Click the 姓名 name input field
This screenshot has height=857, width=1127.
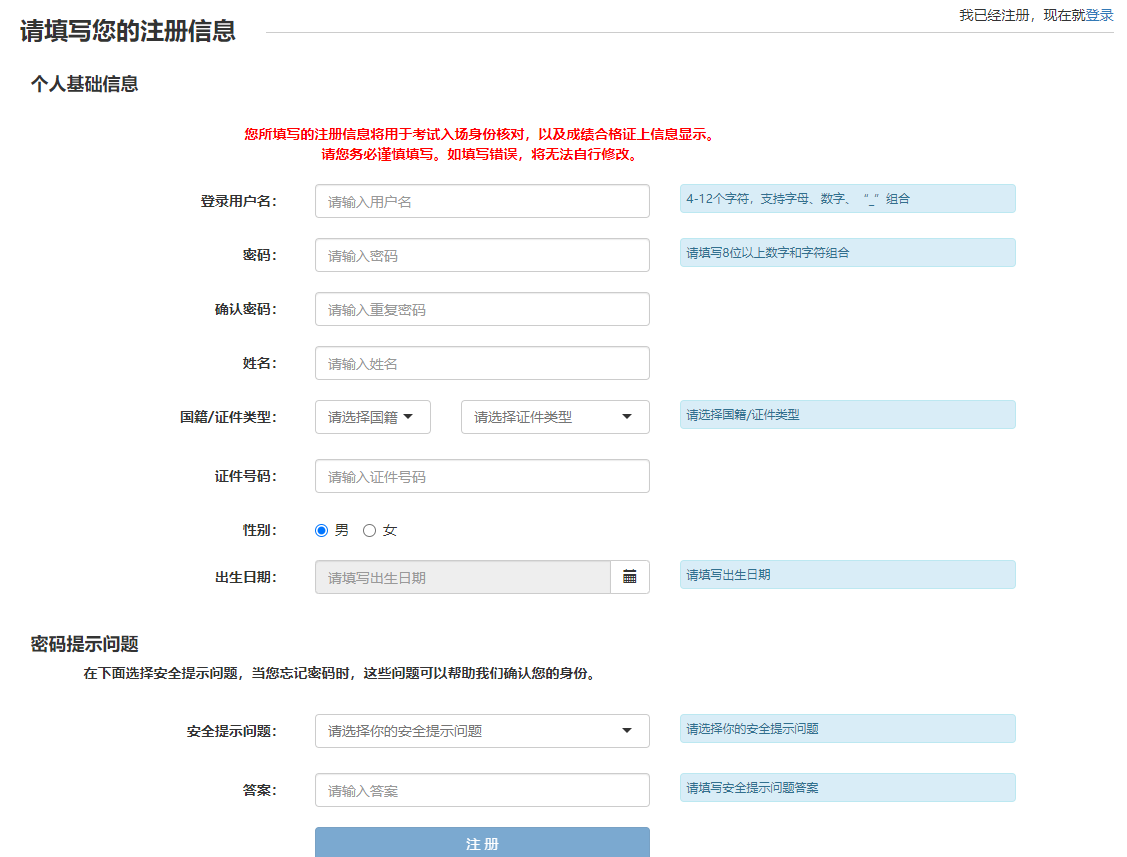pyautogui.click(x=482, y=363)
